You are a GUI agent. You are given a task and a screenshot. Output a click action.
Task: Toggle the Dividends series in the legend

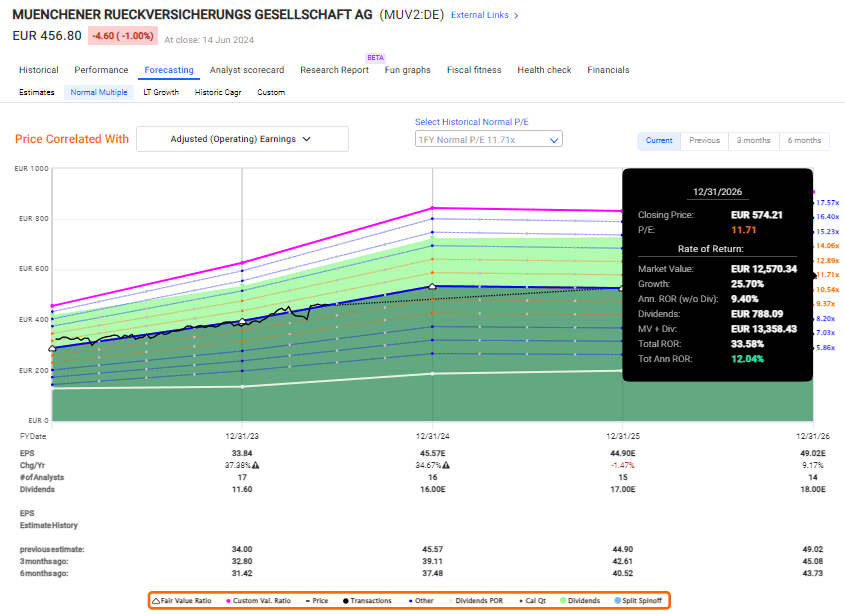point(563,600)
